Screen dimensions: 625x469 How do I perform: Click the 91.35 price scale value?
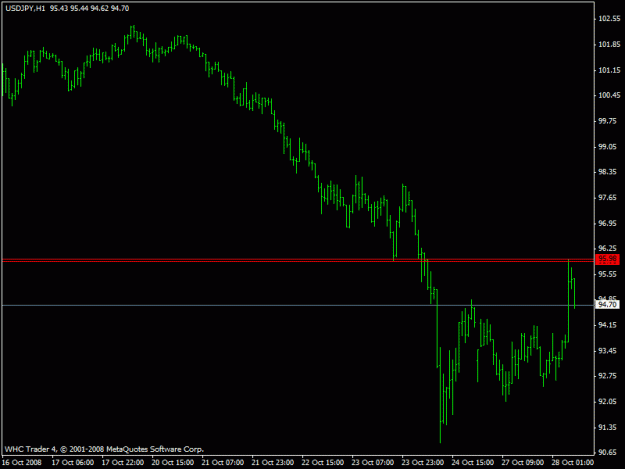pyautogui.click(x=609, y=428)
